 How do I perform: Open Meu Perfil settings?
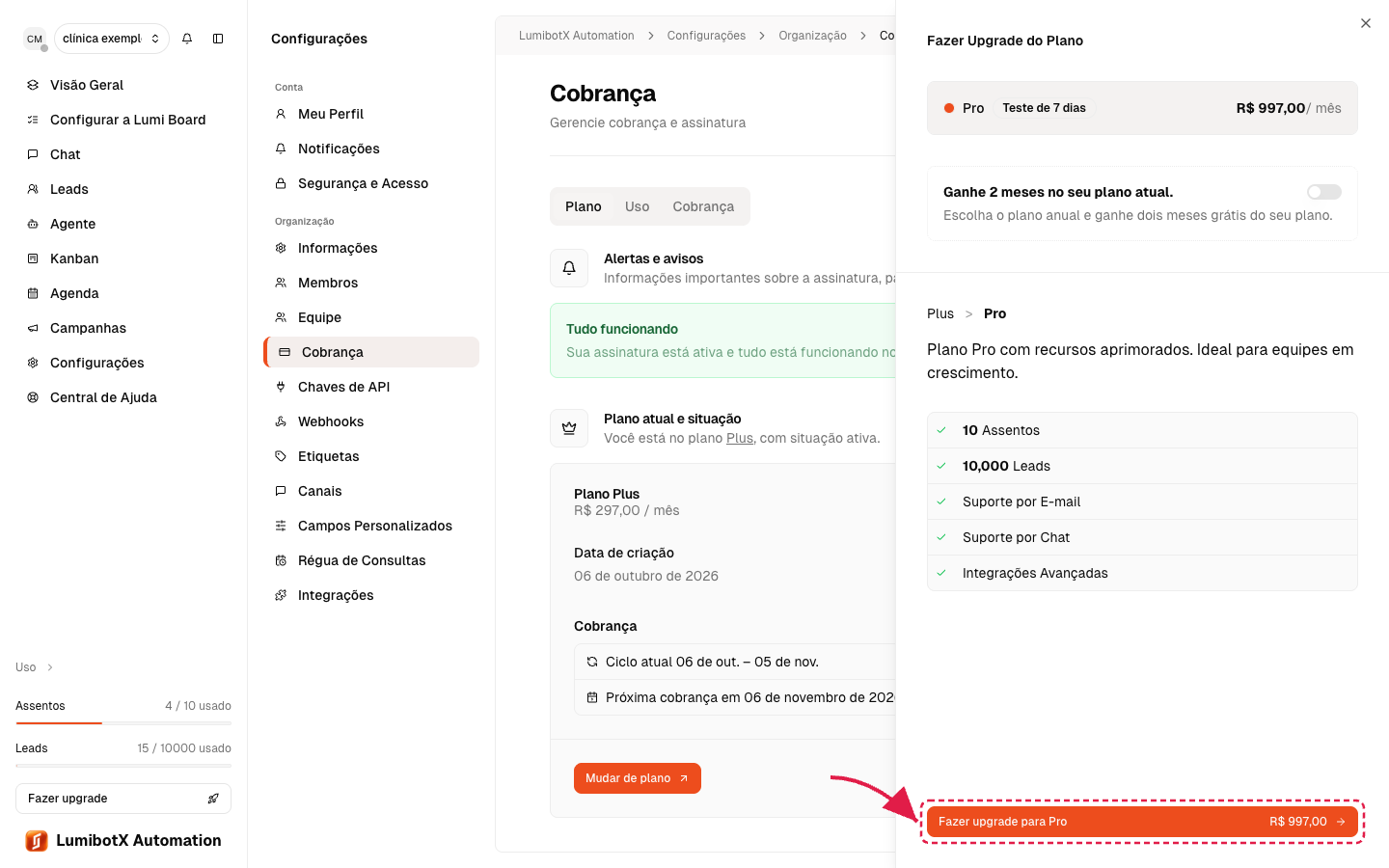[x=371, y=114]
